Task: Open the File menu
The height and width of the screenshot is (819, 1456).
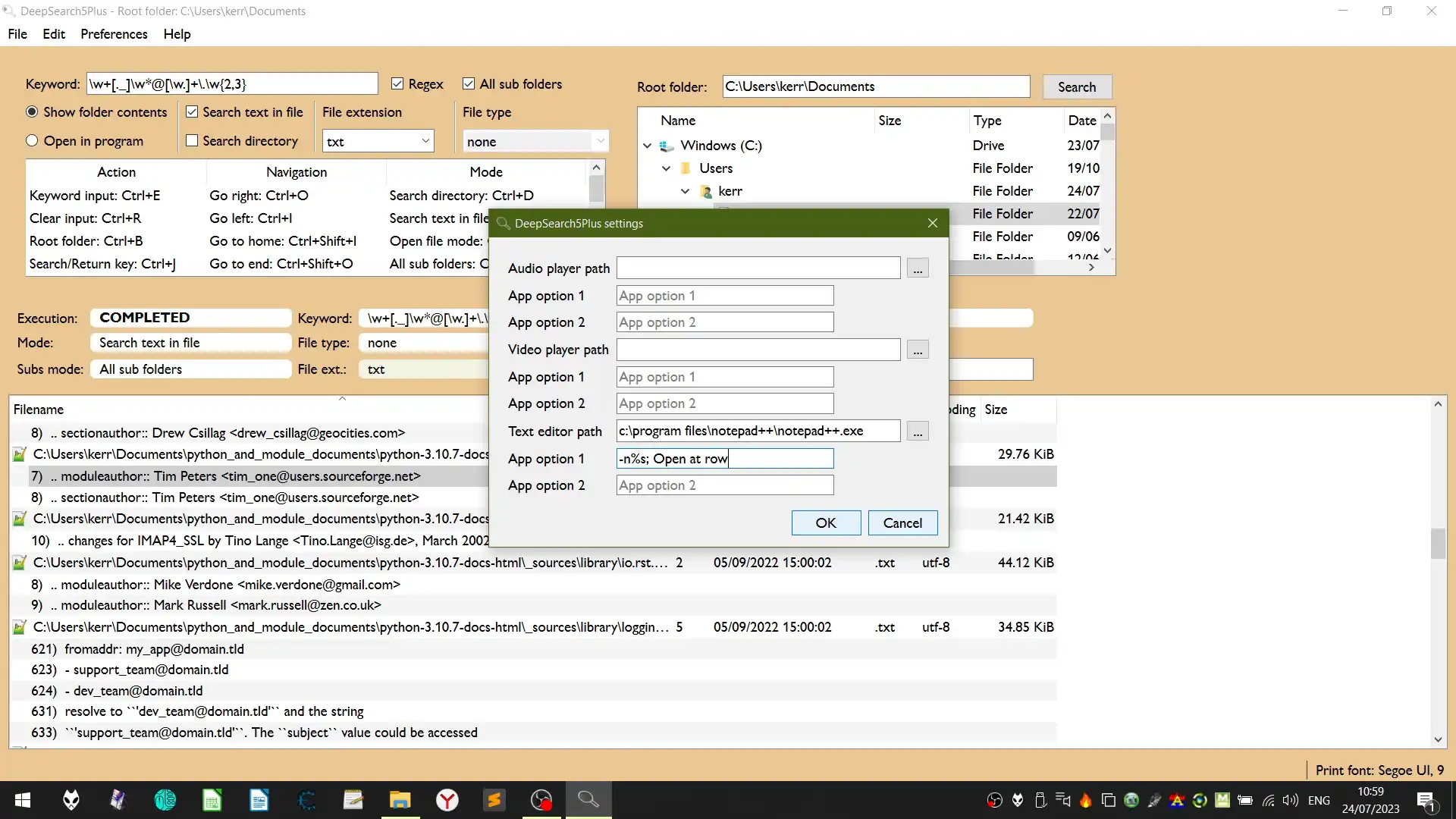Action: coord(17,33)
